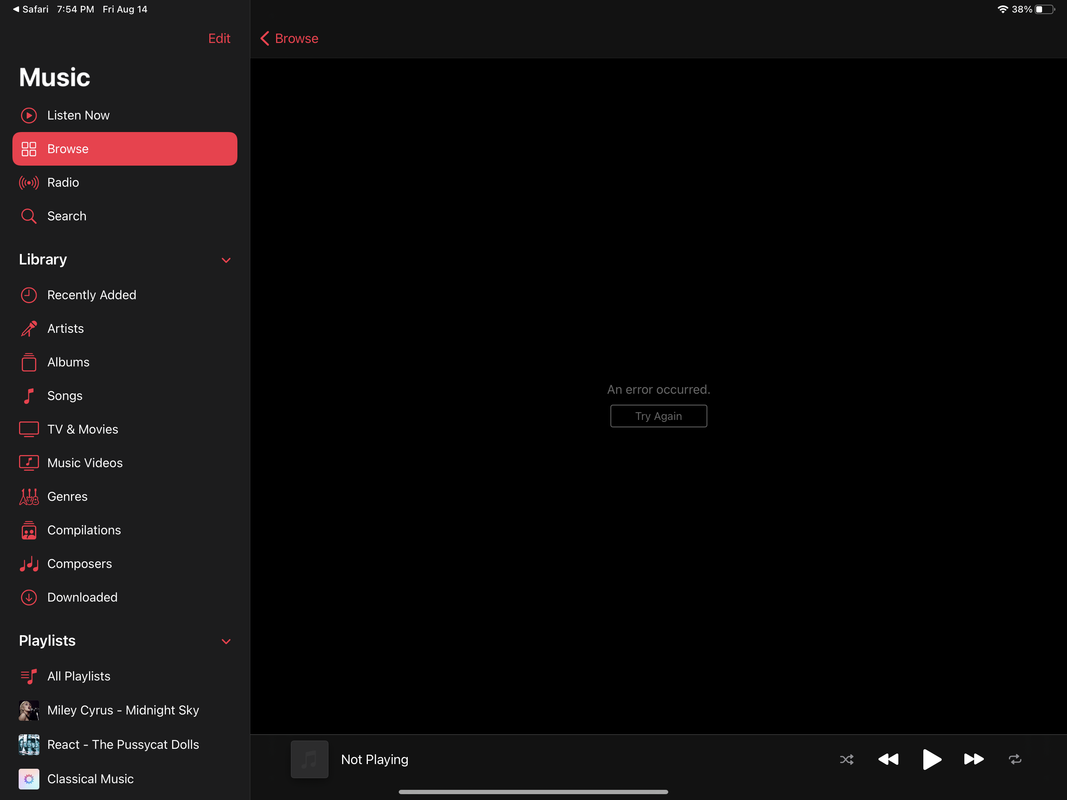Go to Search in the sidebar
The height and width of the screenshot is (800, 1067).
pyautogui.click(x=125, y=216)
